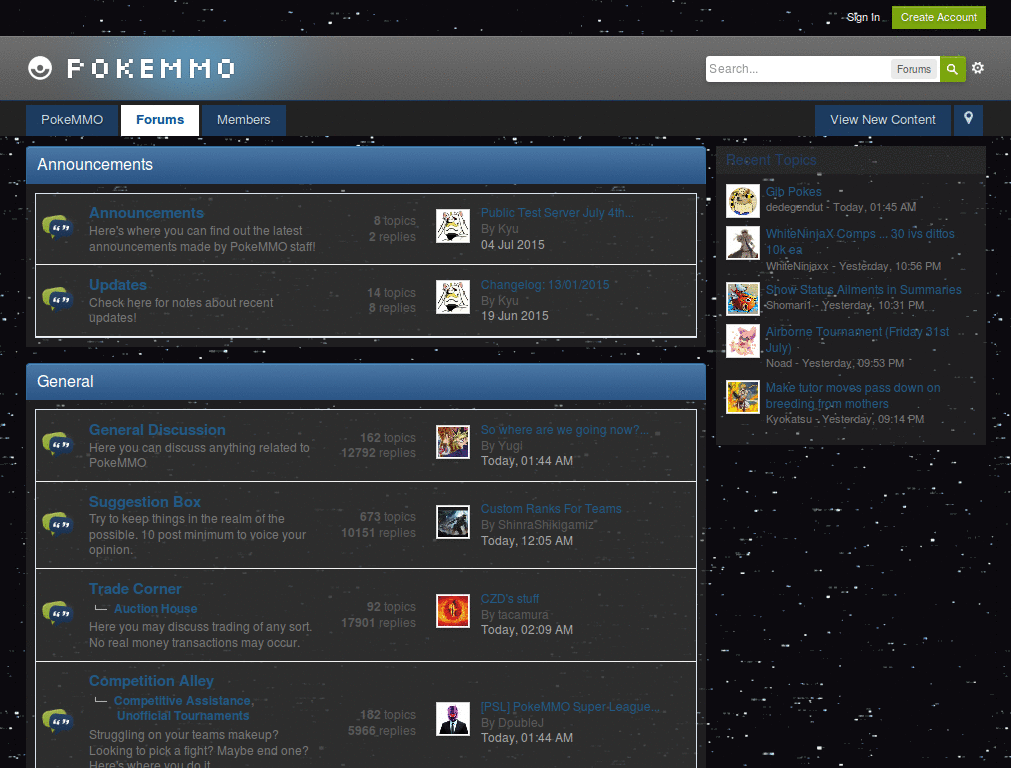
Task: Click inside the search input field
Action: pyautogui.click(x=790, y=68)
